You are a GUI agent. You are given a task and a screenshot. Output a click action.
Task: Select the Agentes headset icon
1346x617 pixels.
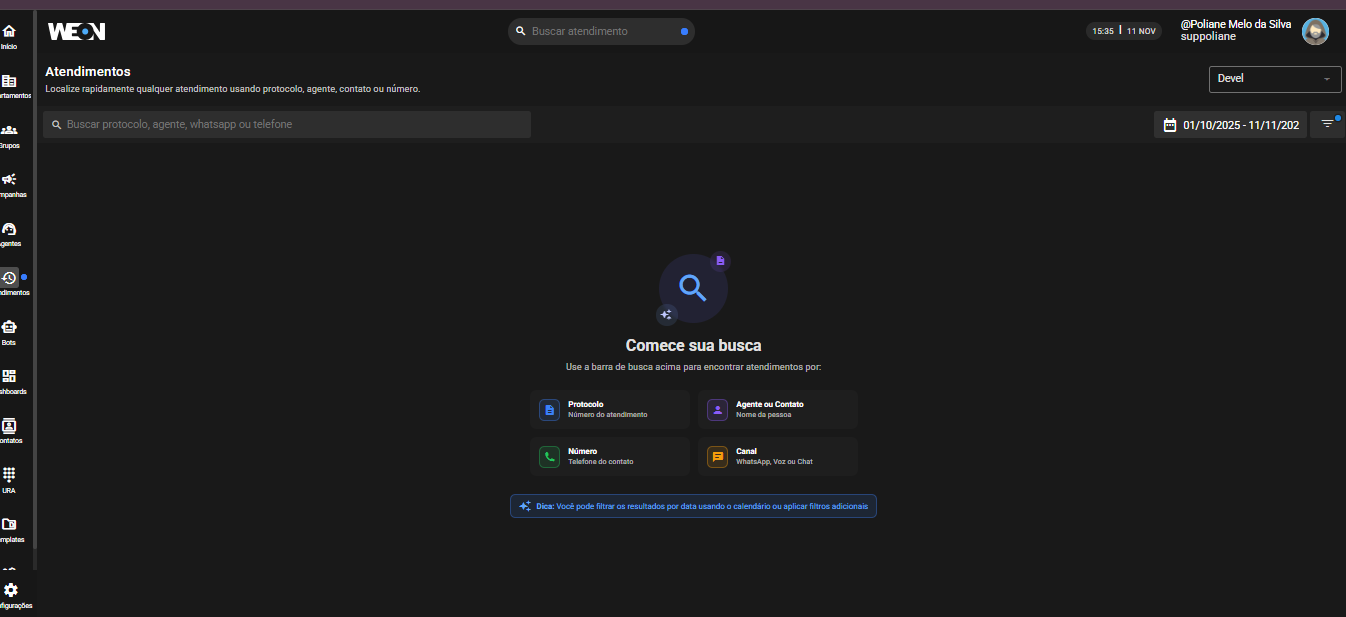click(x=9, y=230)
